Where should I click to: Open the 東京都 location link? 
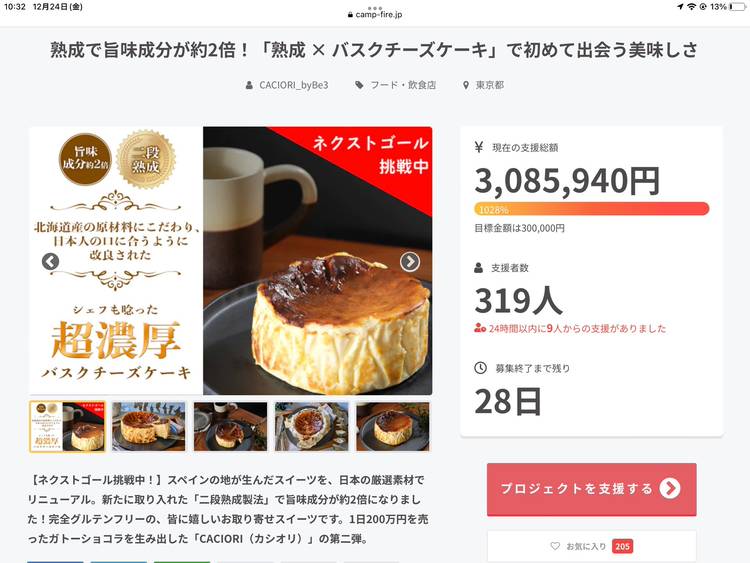click(x=489, y=85)
